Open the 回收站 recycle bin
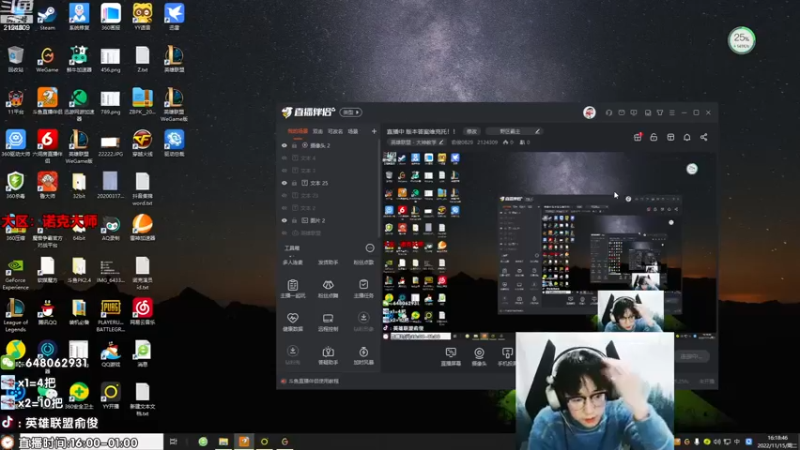This screenshot has height=450, width=800. [15, 59]
